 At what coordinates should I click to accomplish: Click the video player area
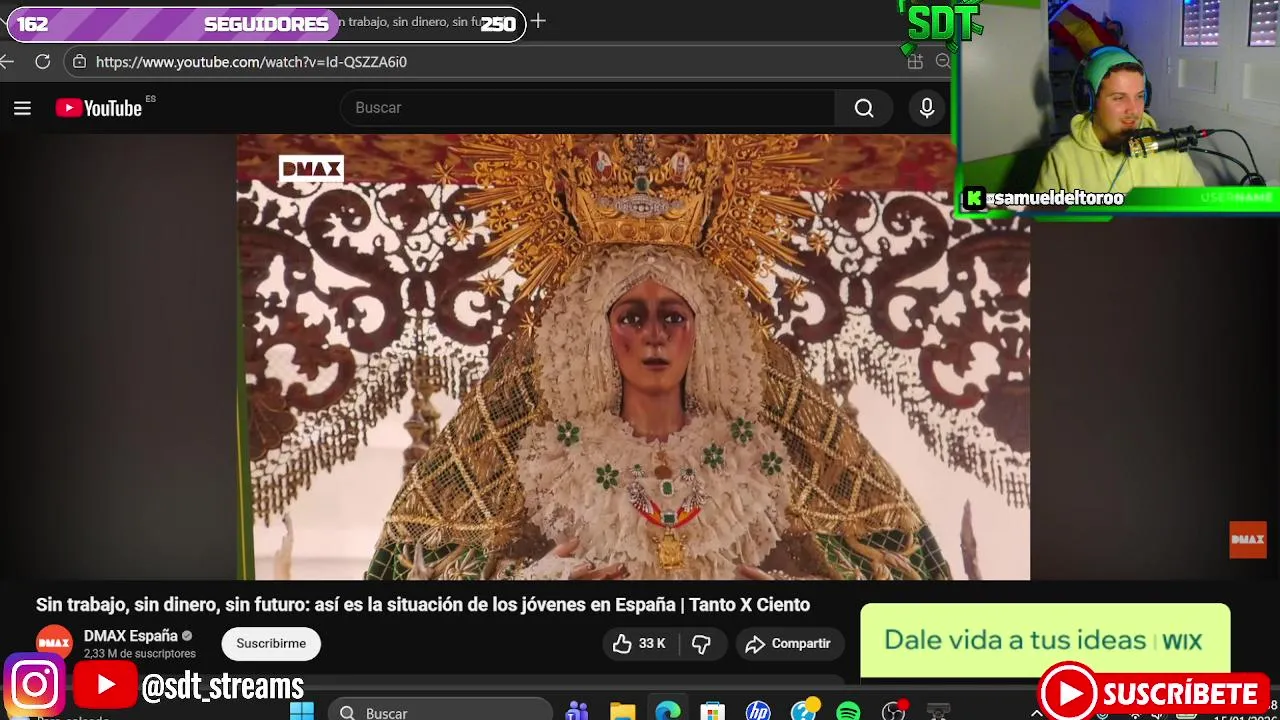coord(633,357)
